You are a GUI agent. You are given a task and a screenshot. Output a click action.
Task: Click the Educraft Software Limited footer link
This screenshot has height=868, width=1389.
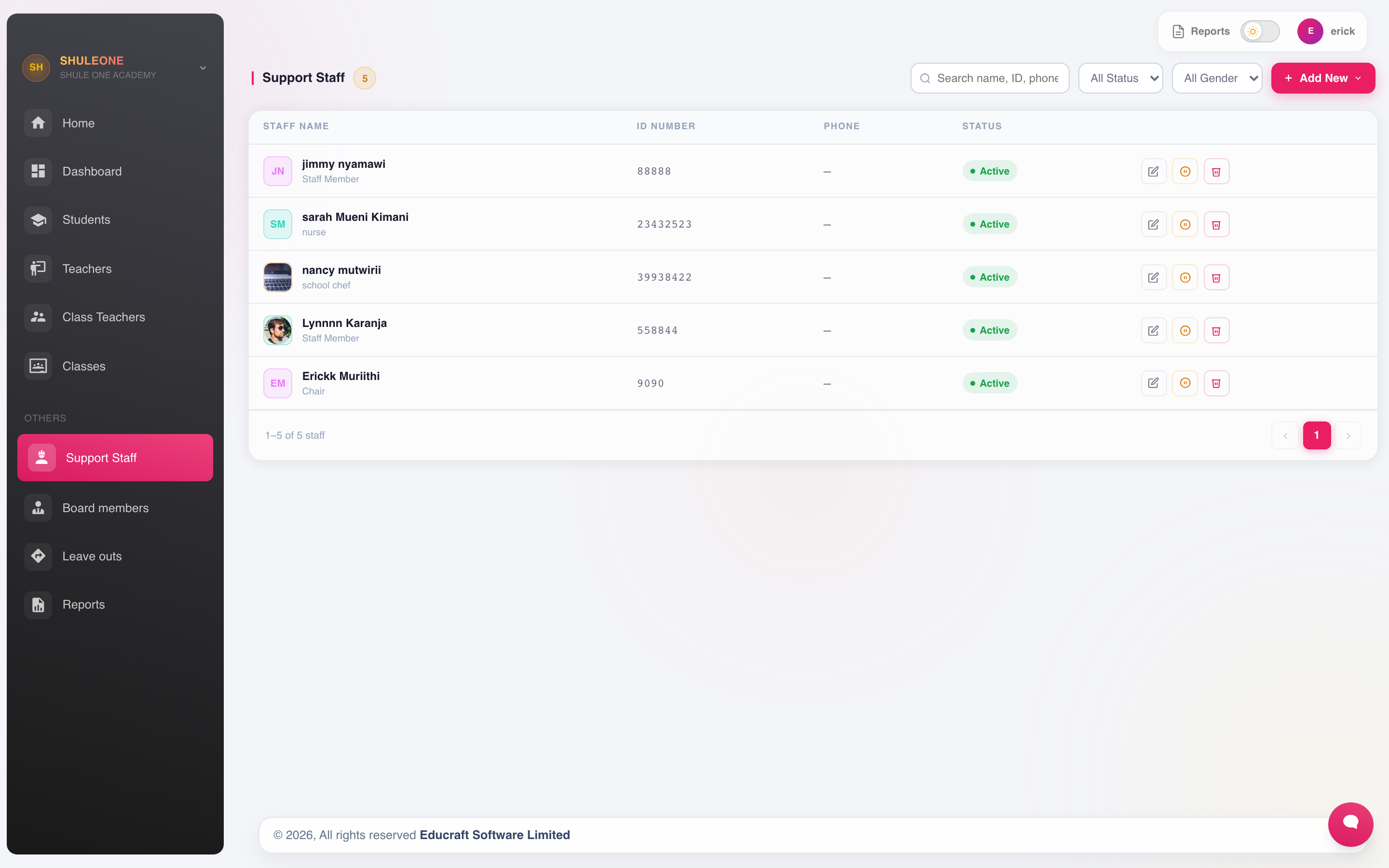tap(495, 835)
